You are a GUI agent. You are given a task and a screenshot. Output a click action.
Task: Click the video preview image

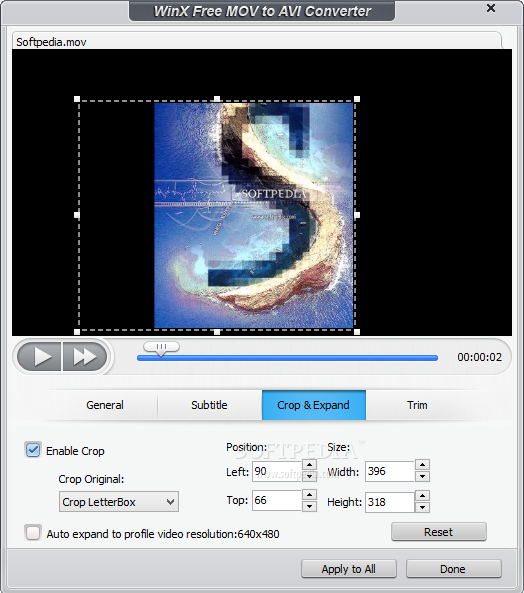click(x=254, y=216)
